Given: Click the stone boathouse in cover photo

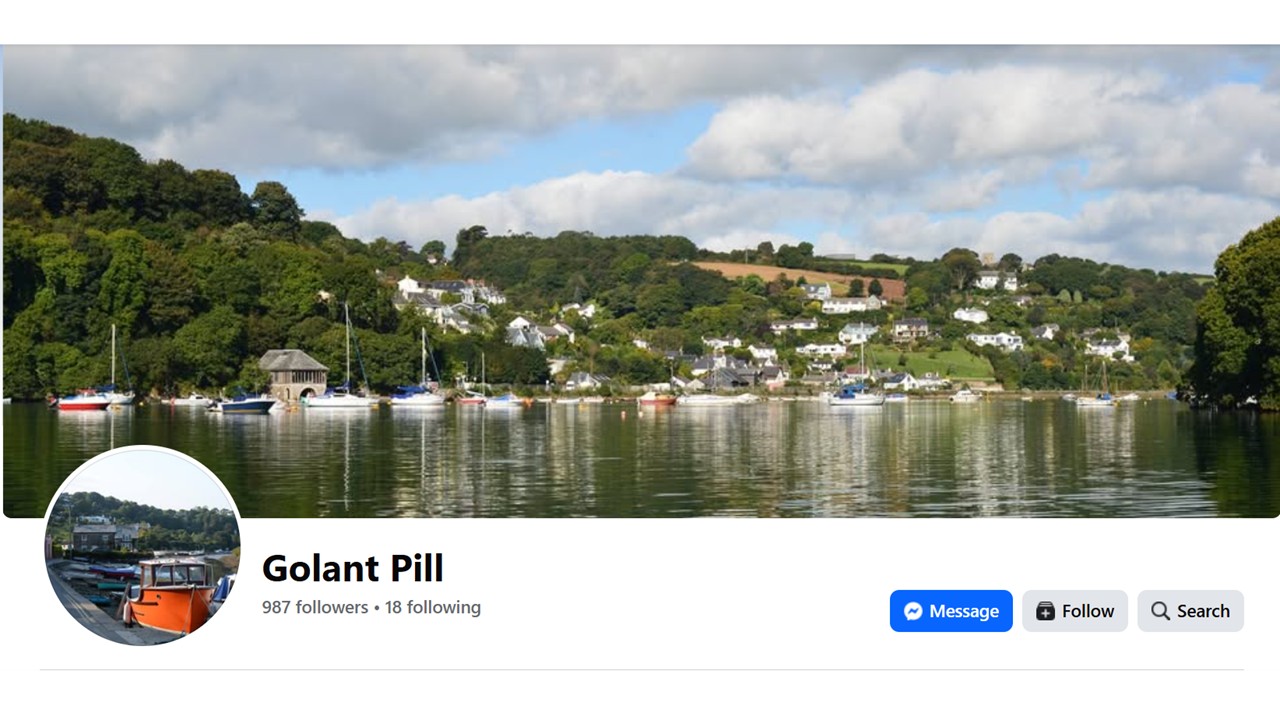Looking at the screenshot, I should [x=293, y=375].
